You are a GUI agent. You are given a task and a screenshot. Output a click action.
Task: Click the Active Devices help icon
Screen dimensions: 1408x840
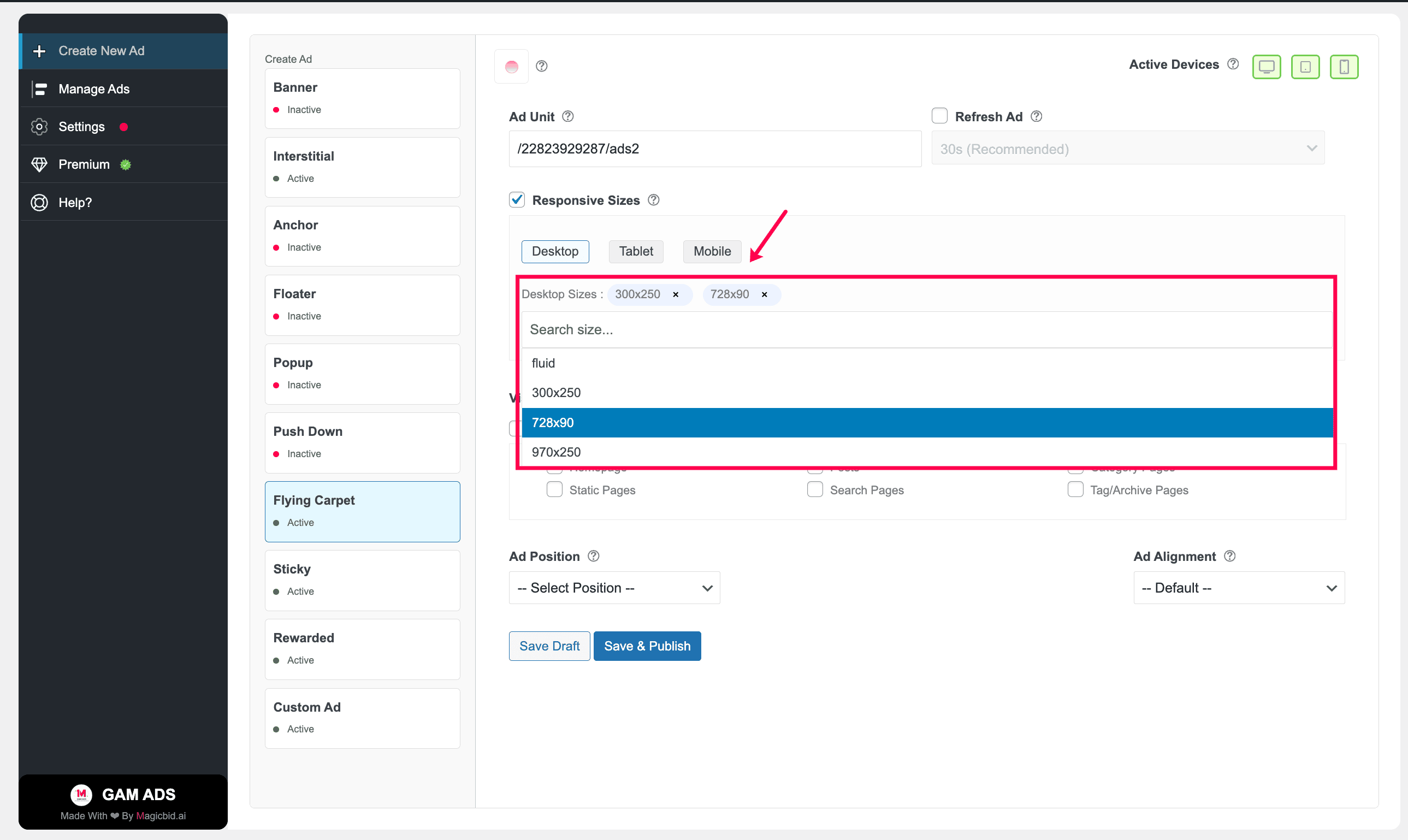click(x=1233, y=64)
